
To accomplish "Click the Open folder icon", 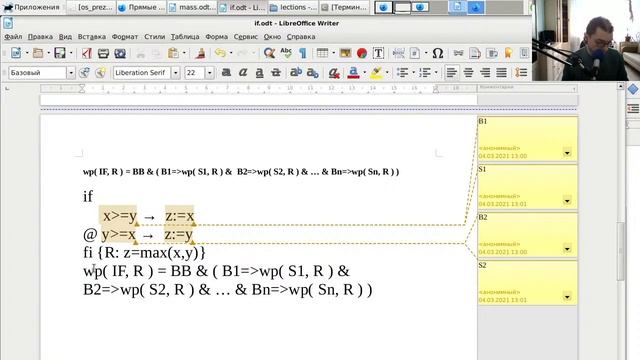I will click(38, 53).
